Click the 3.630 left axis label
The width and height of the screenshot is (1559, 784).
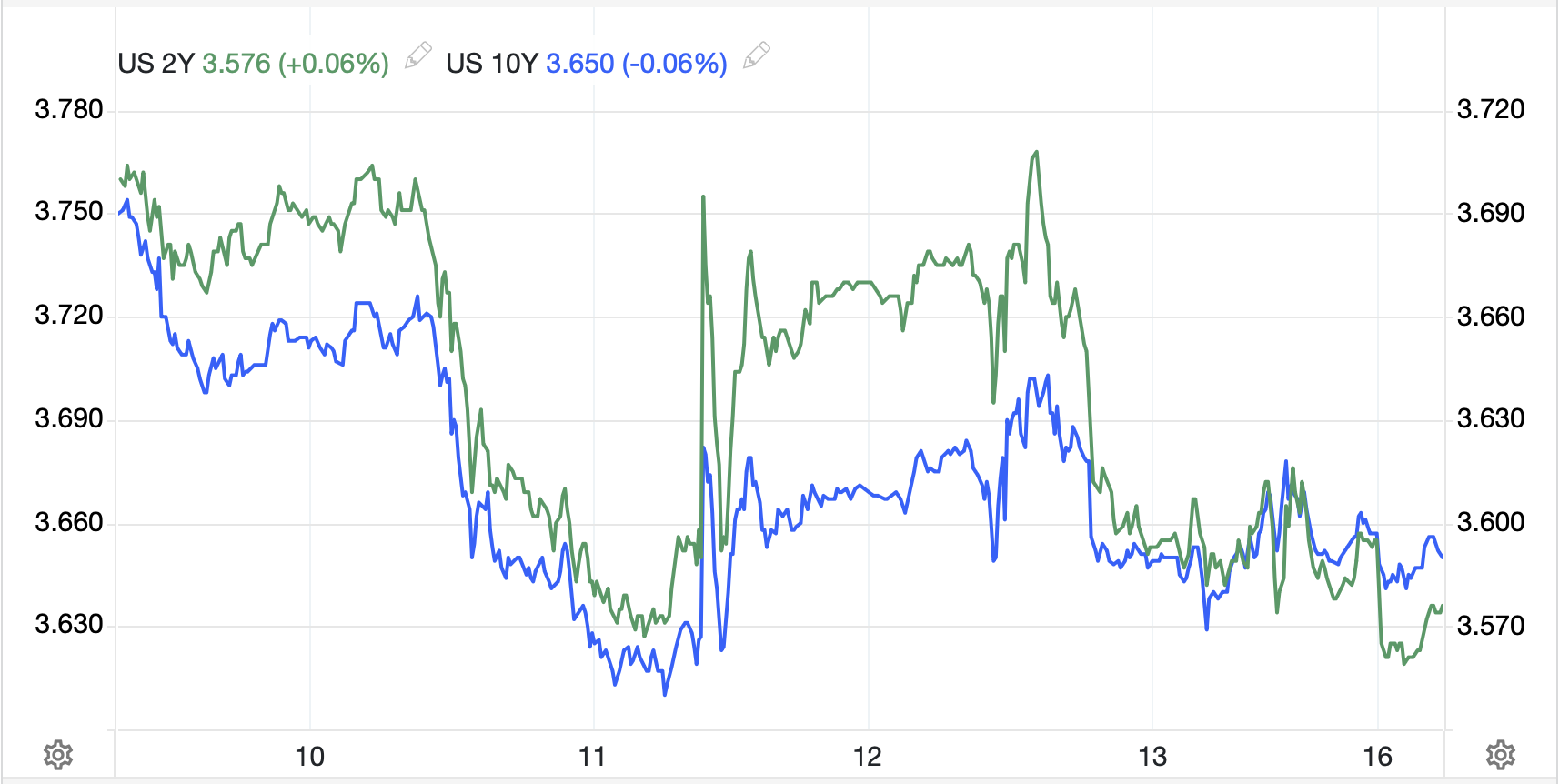pyautogui.click(x=69, y=625)
